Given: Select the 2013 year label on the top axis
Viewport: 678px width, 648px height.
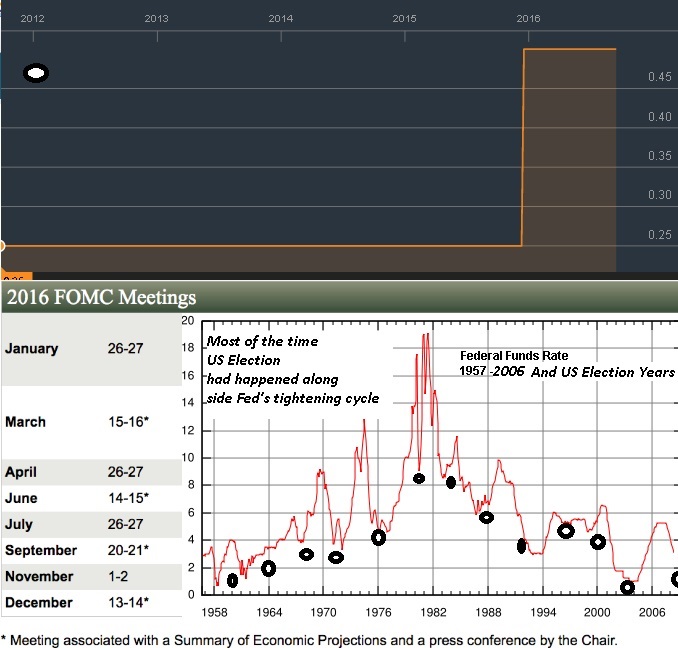Looking at the screenshot, I should [156, 18].
